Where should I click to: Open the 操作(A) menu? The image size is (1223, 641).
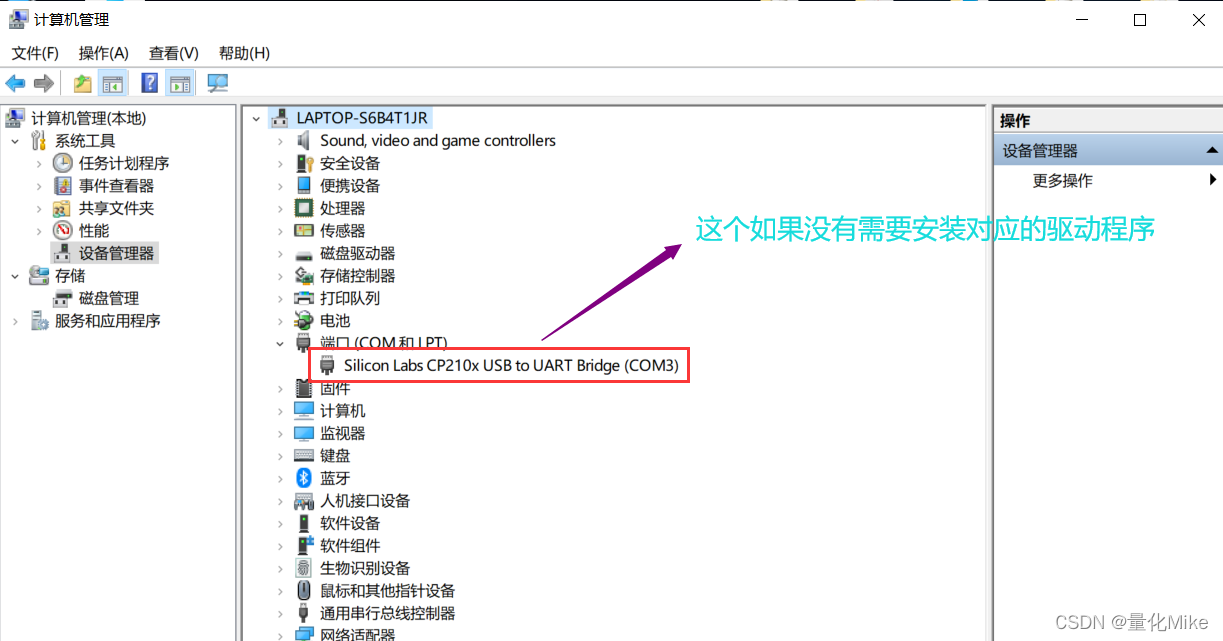(103, 53)
